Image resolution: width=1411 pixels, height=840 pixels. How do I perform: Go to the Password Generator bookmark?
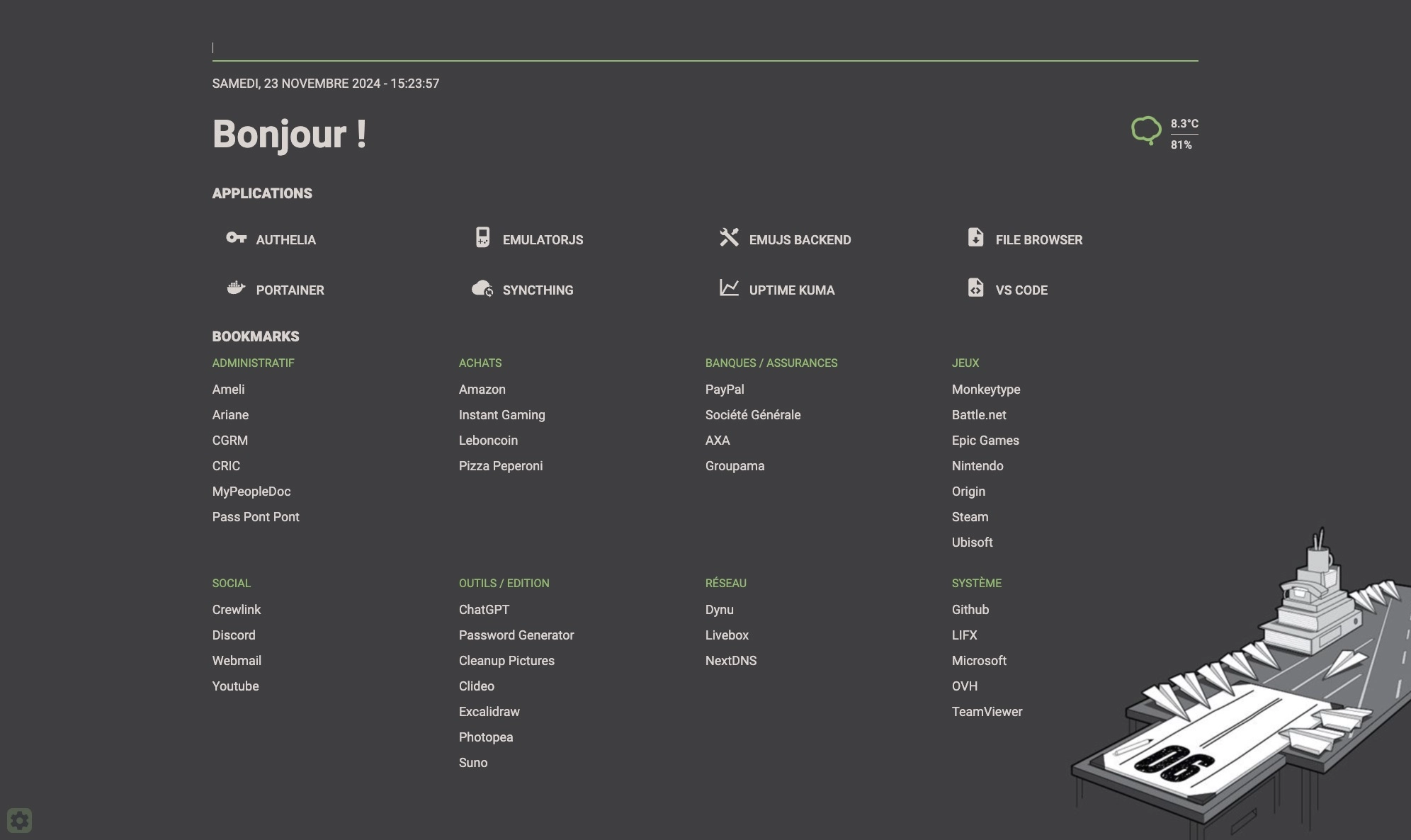click(x=516, y=635)
